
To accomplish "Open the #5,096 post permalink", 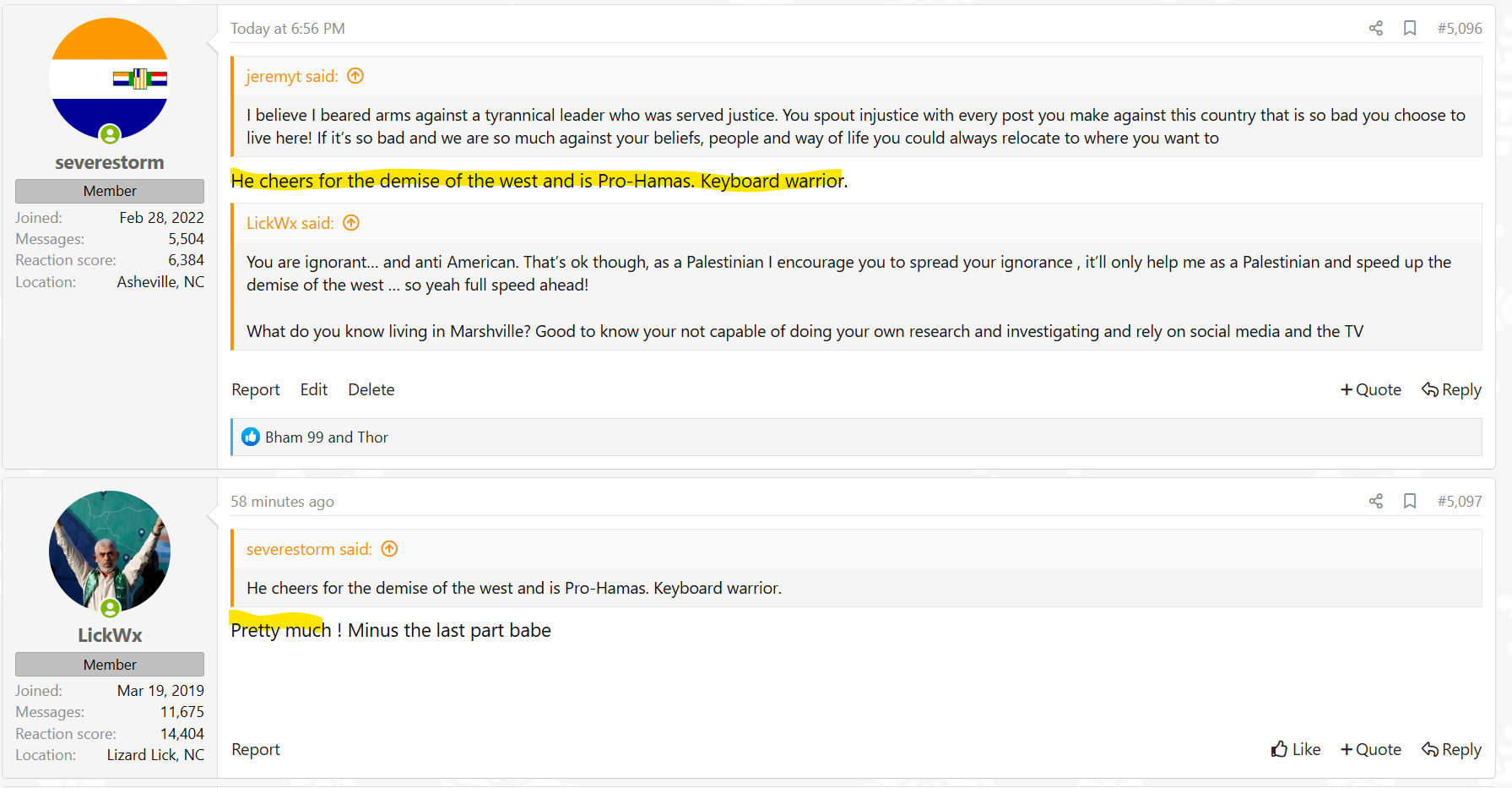I will point(1460,29).
